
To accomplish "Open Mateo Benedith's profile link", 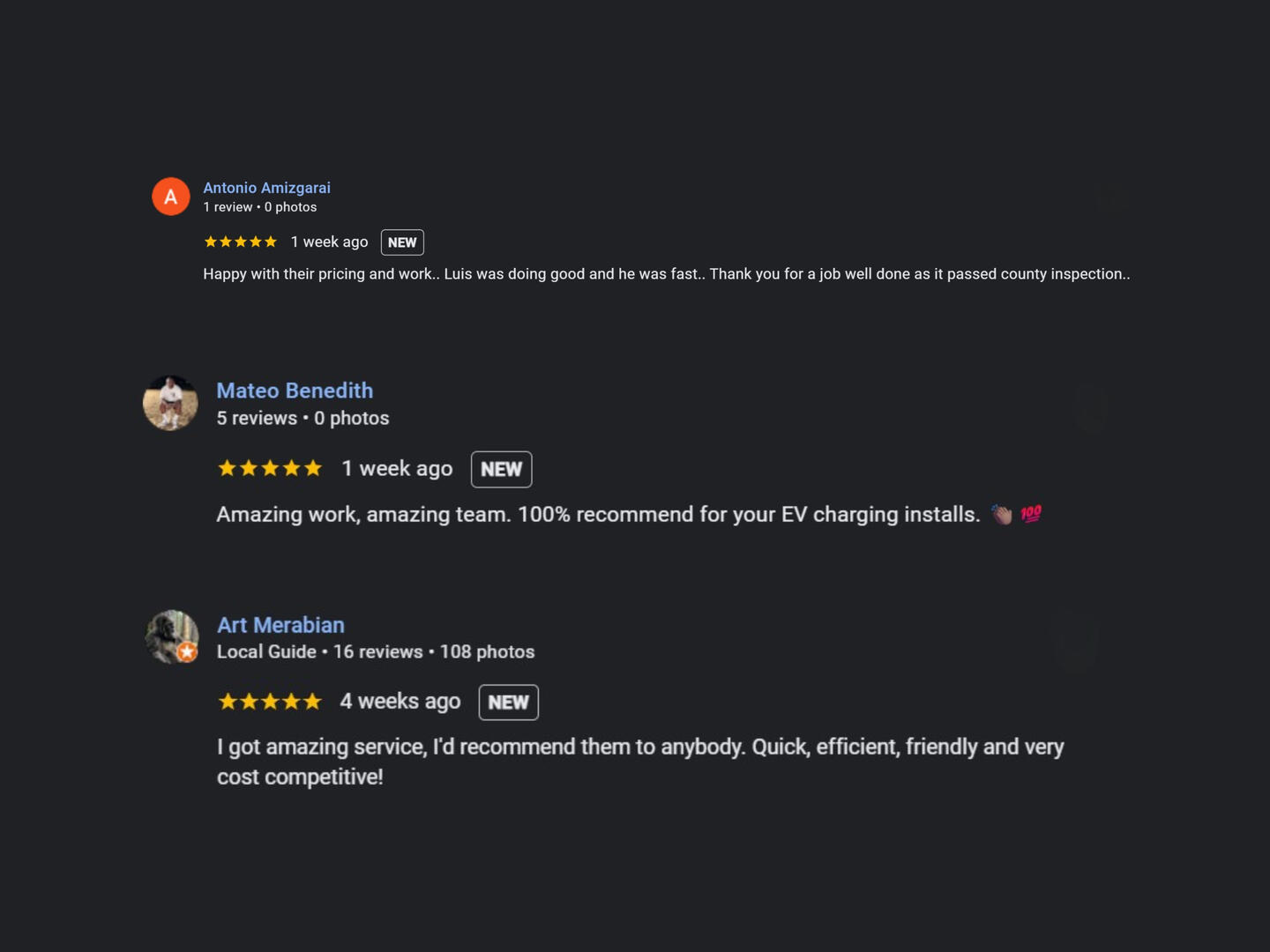I will click(295, 390).
